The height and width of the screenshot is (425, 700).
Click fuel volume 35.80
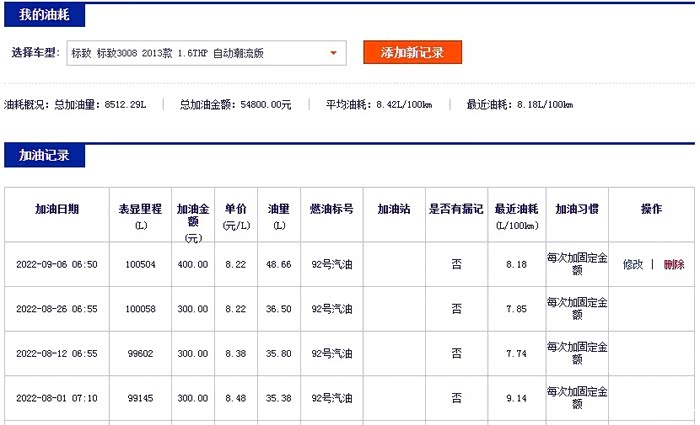point(279,354)
